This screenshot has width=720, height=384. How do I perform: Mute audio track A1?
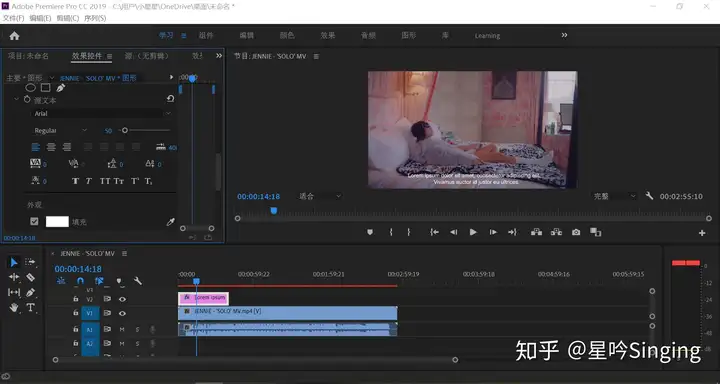122,329
